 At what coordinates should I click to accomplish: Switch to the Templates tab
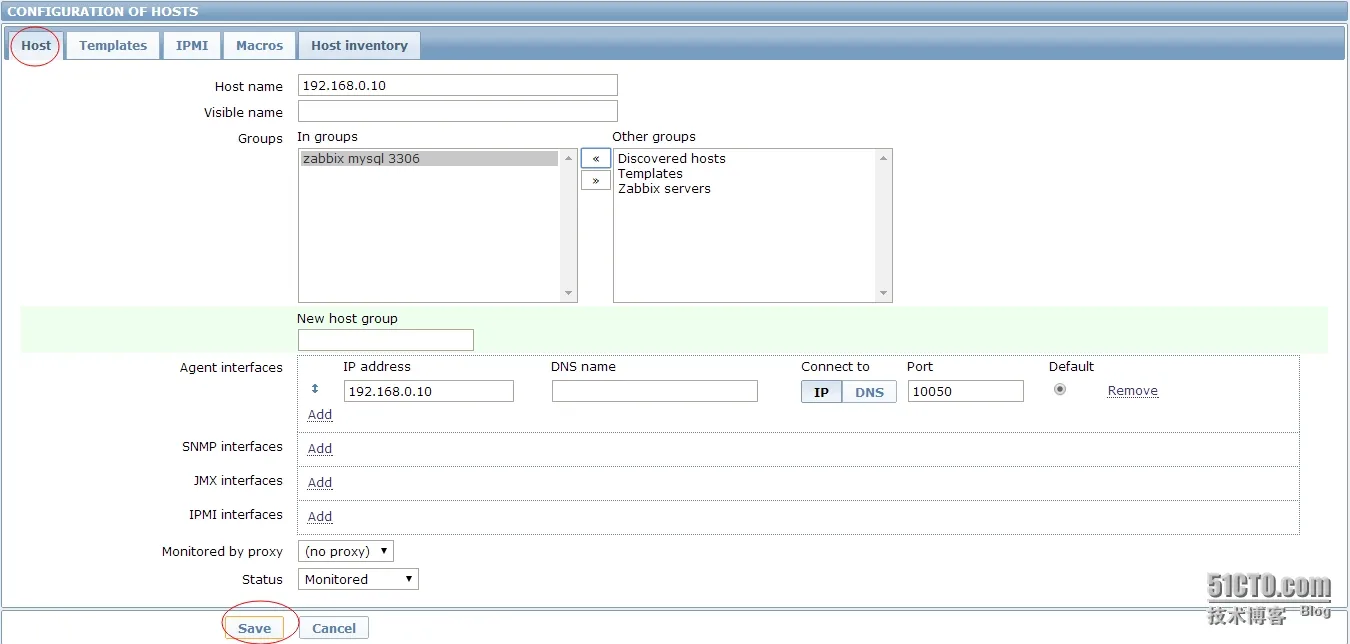click(113, 45)
